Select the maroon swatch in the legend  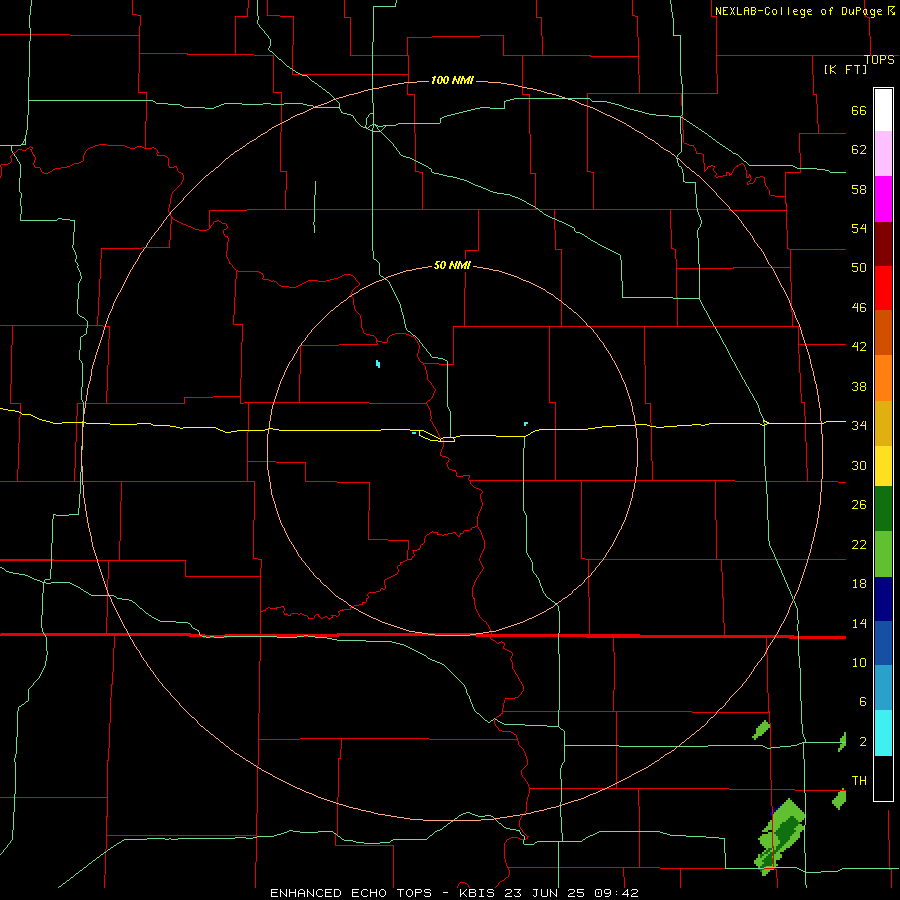pos(883,243)
